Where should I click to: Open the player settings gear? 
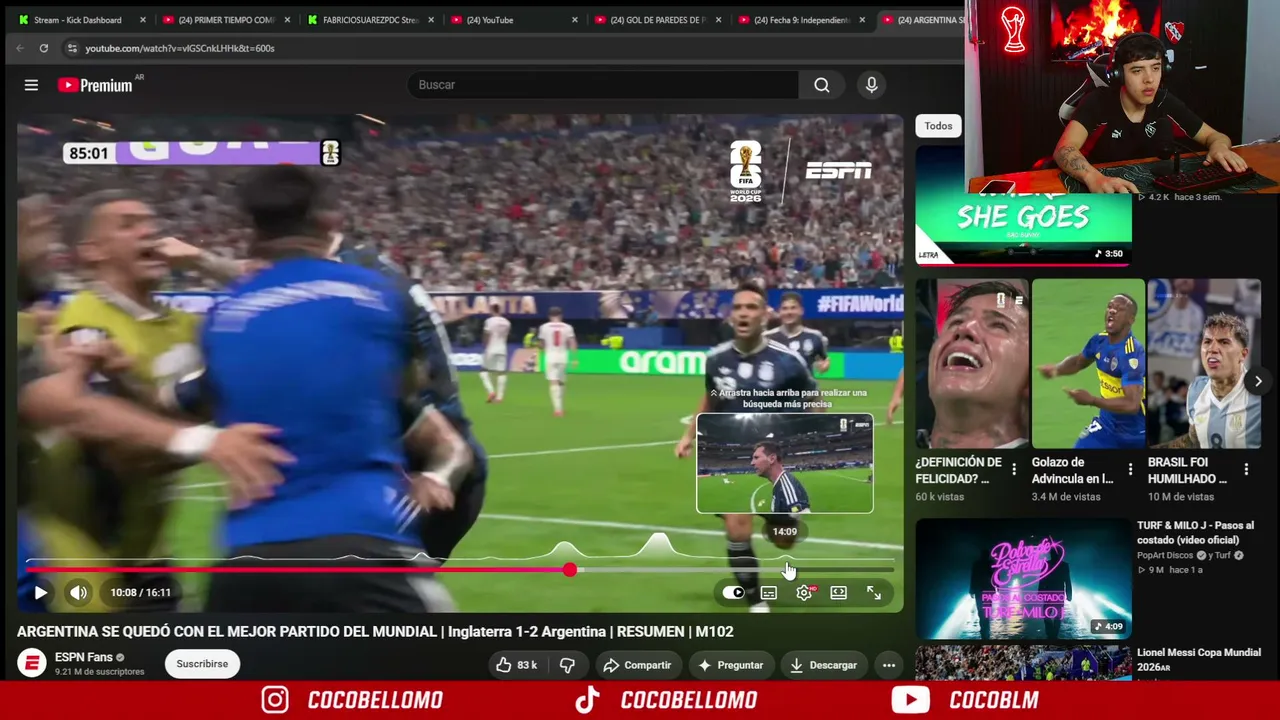point(804,593)
